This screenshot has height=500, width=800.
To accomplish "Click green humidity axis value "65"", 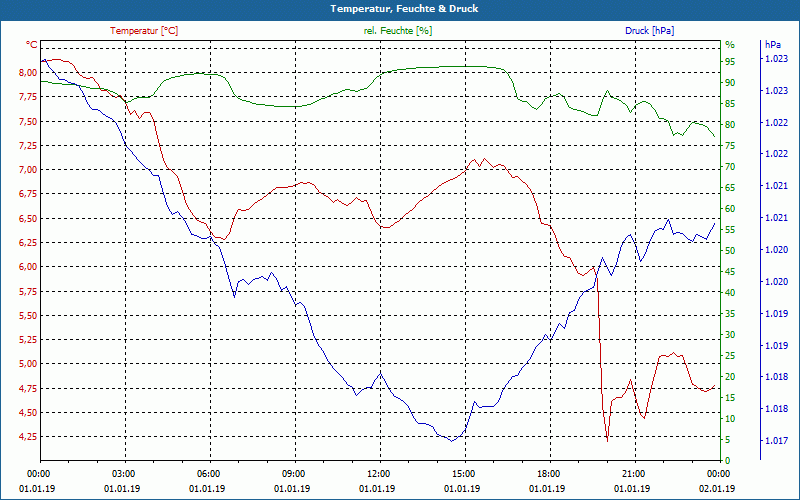I will click(730, 188).
